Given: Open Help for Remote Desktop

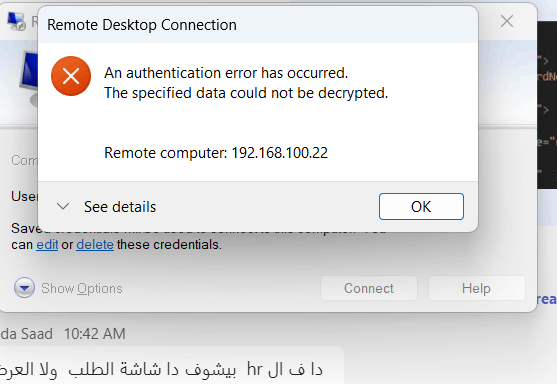Looking at the screenshot, I should tap(477, 288).
